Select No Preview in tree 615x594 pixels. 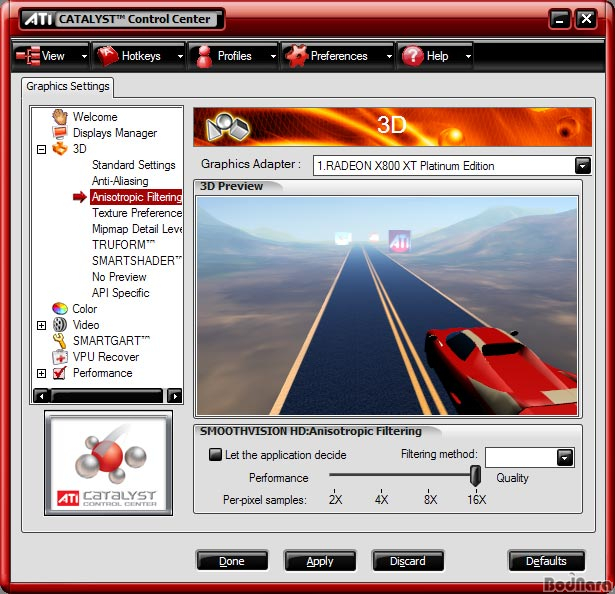point(119,277)
